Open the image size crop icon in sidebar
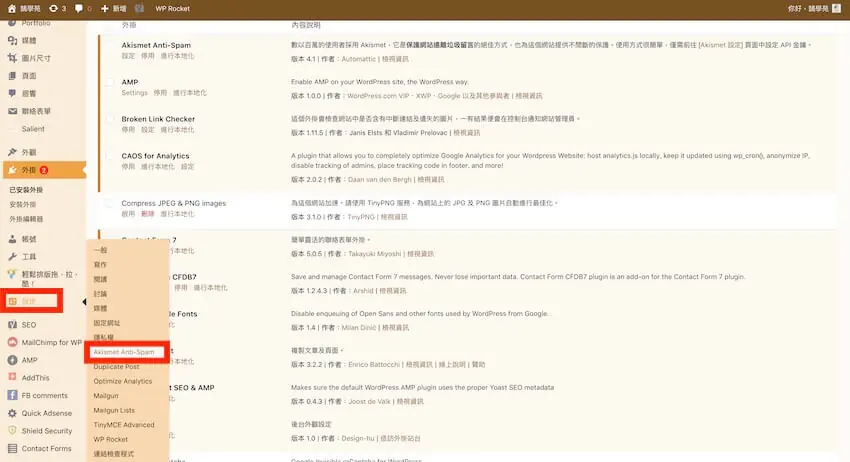Viewport: 850px width, 462px height. (12, 58)
